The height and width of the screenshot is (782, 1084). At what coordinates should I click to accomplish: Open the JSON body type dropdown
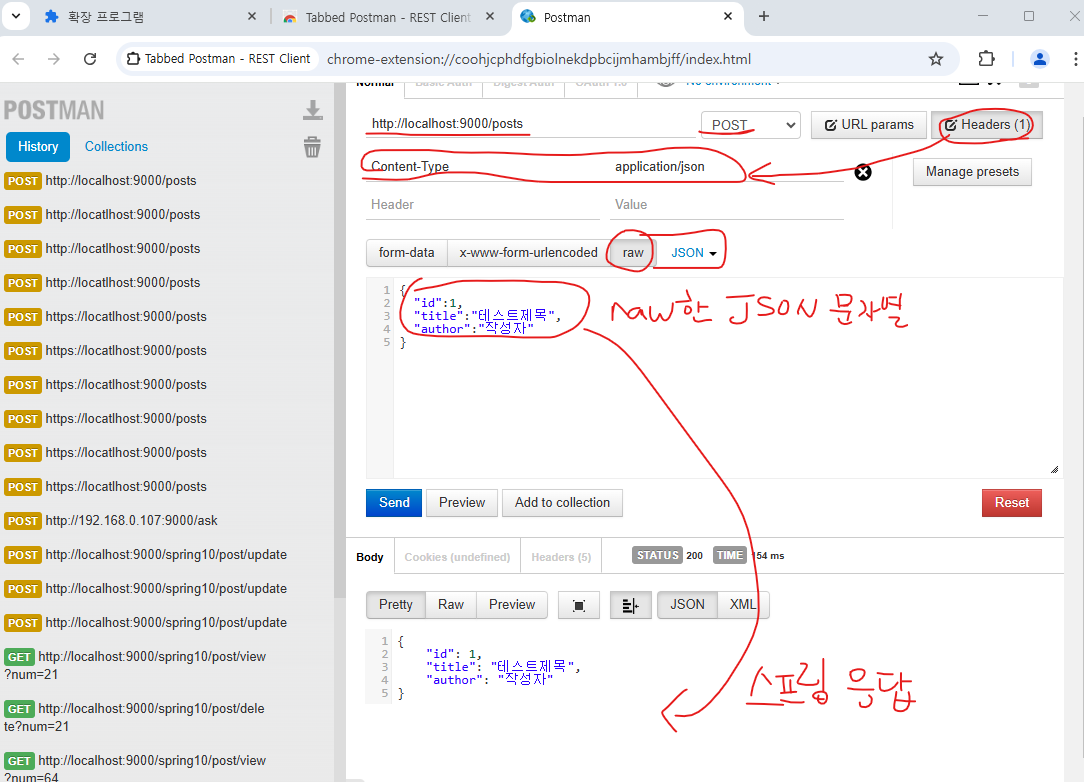pos(693,253)
